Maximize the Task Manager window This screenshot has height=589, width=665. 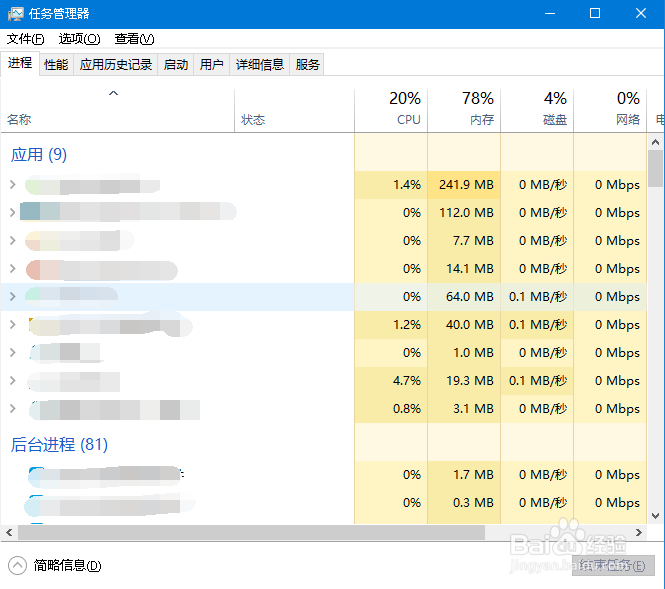pos(595,14)
